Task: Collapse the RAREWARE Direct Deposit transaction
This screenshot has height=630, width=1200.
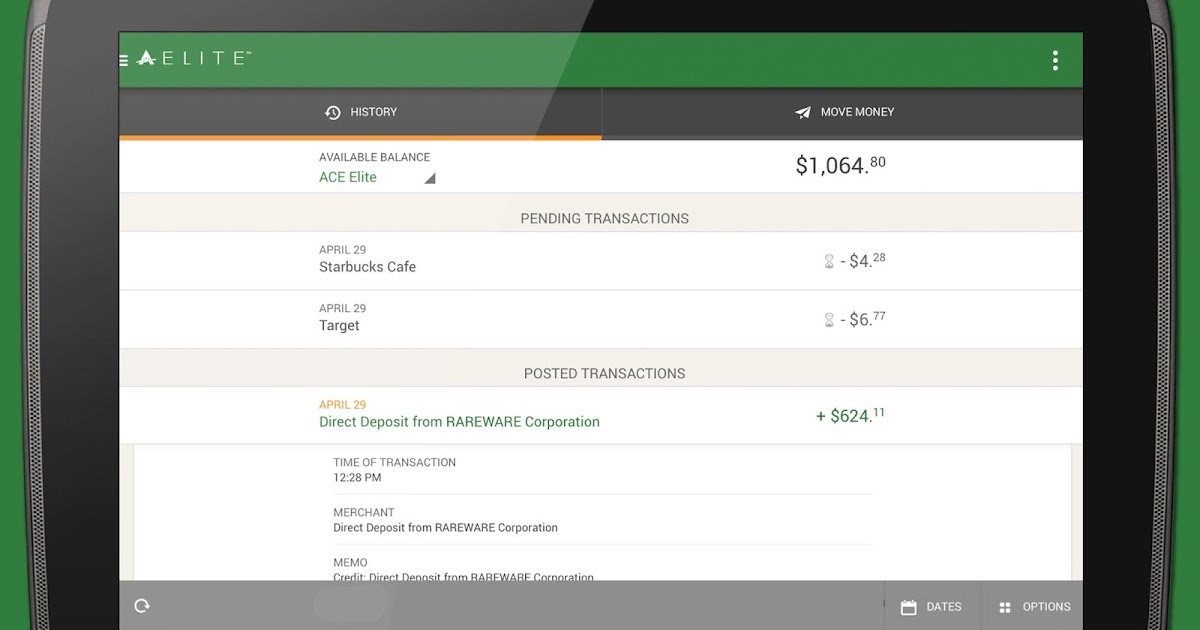Action: pyautogui.click(x=459, y=422)
